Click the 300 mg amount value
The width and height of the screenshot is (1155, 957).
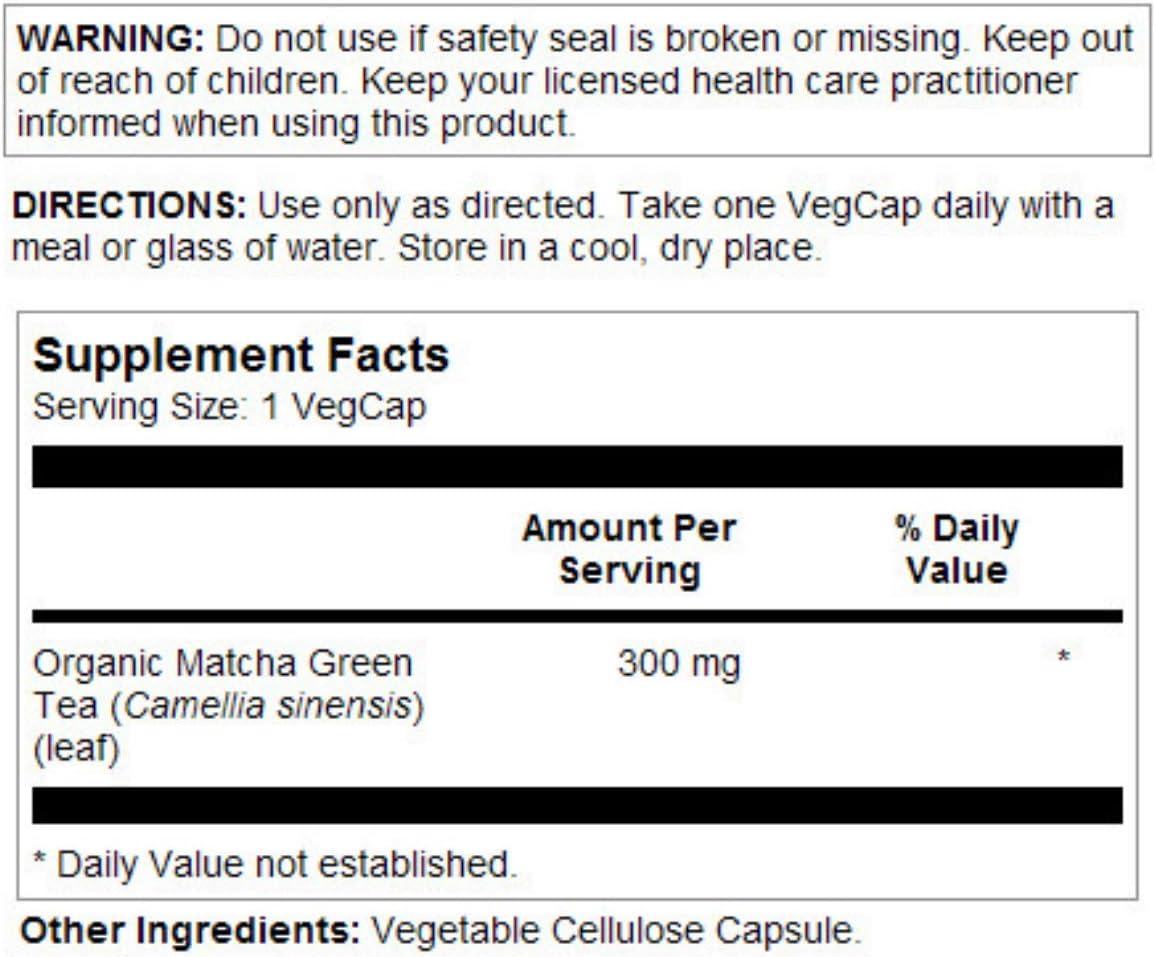click(679, 663)
